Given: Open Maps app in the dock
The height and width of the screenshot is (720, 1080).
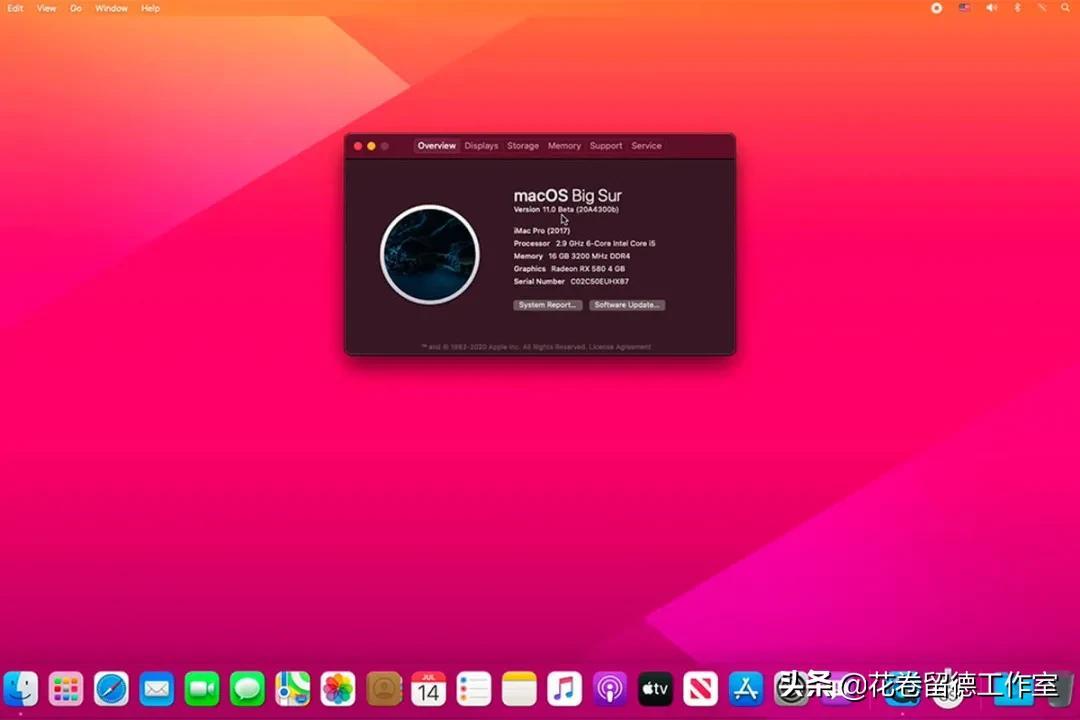Looking at the screenshot, I should (x=293, y=688).
